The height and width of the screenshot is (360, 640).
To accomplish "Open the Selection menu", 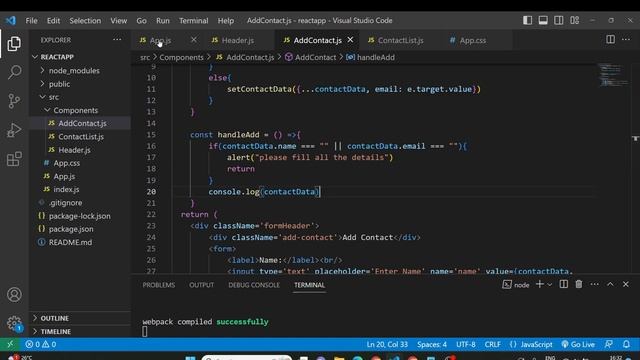I will coord(85,20).
